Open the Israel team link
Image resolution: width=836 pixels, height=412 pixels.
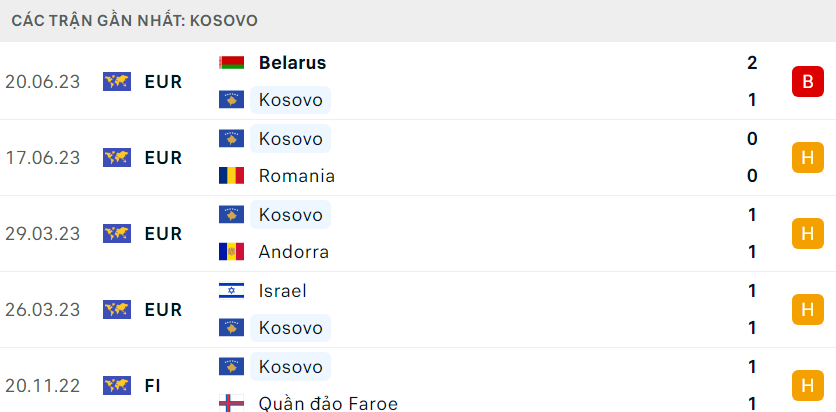click(283, 291)
